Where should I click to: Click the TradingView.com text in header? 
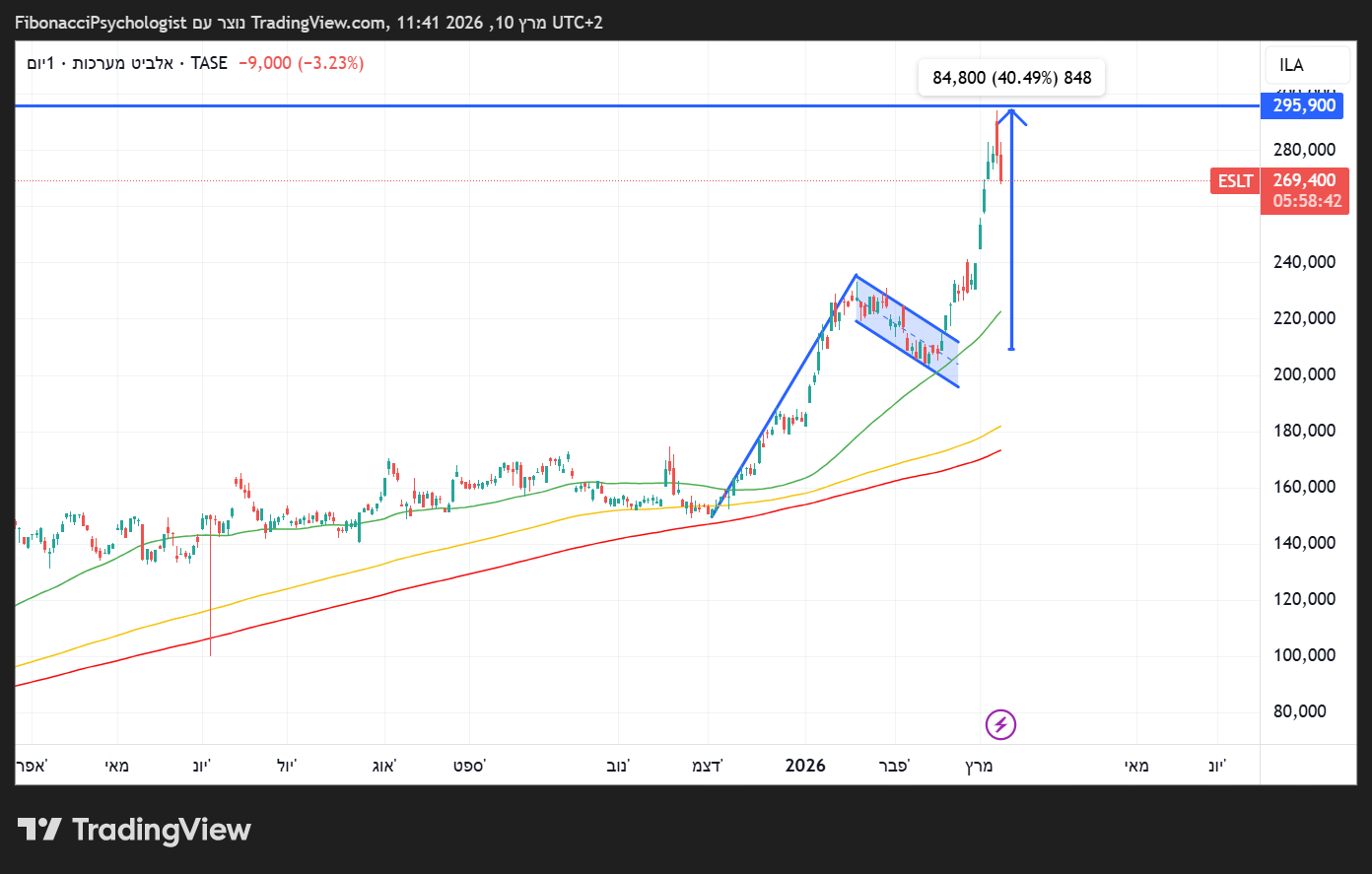coord(319,23)
